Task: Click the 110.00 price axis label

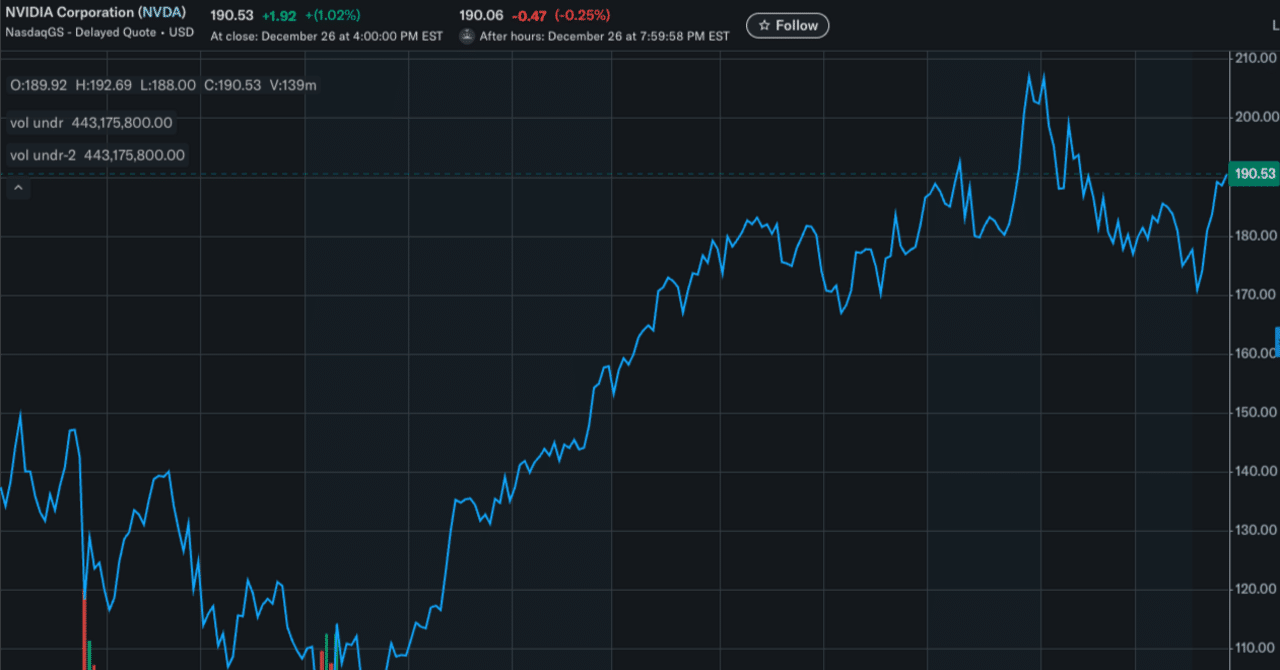Action: (x=1256, y=648)
